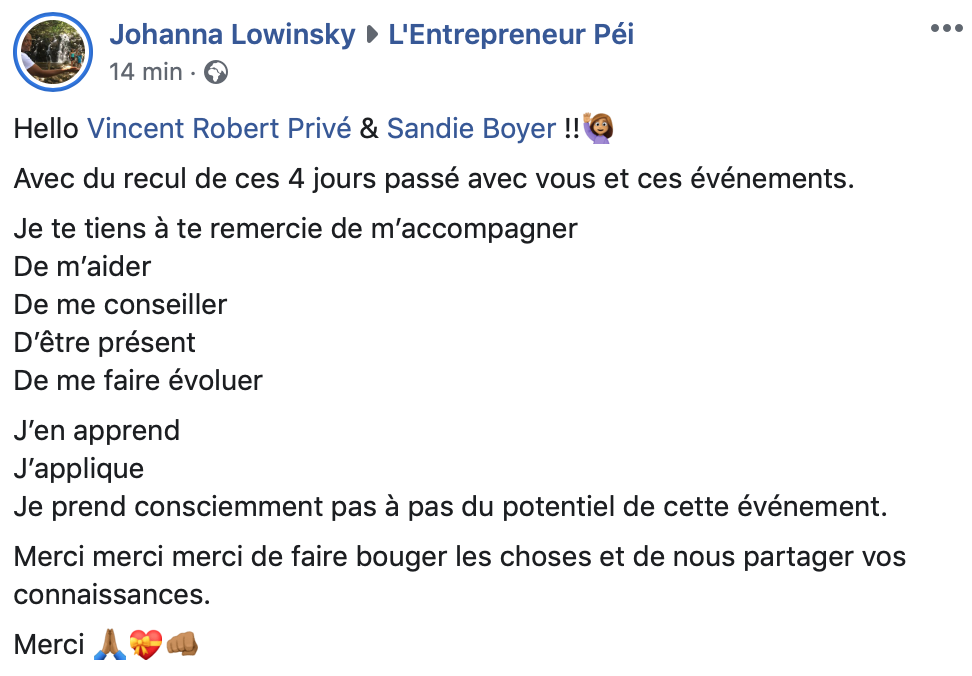Click the 'Avec du recul' sentence
The width and height of the screenshot is (972, 676).
click(x=434, y=181)
